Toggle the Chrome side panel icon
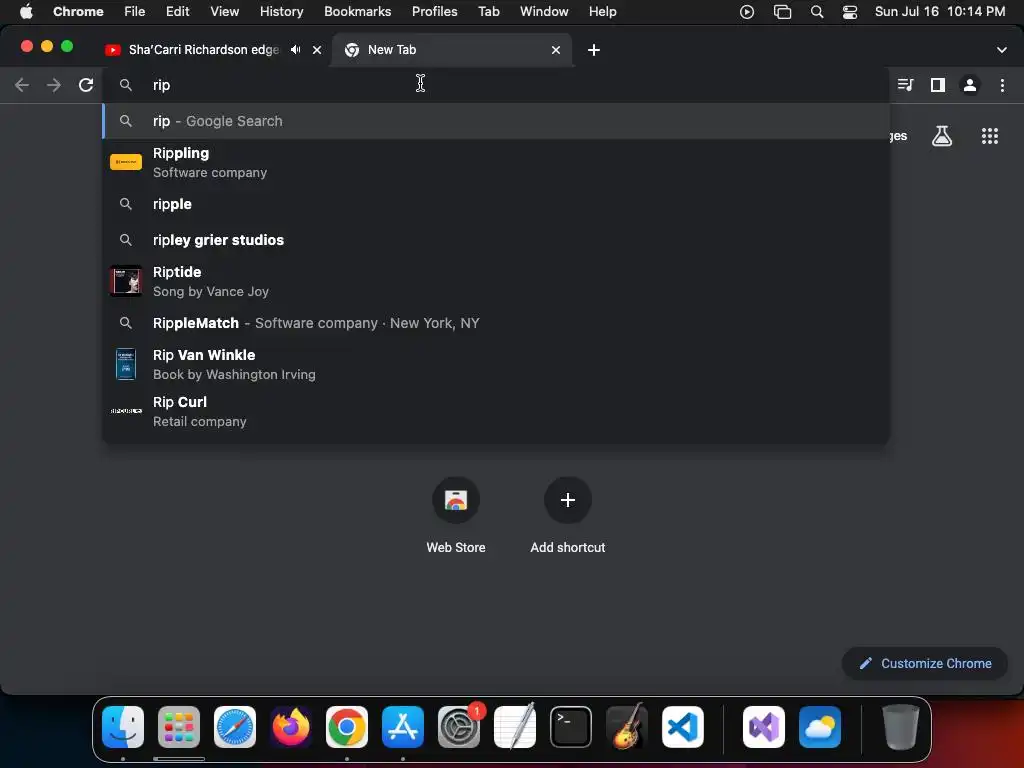Screen dimensions: 1024x768 (938, 85)
